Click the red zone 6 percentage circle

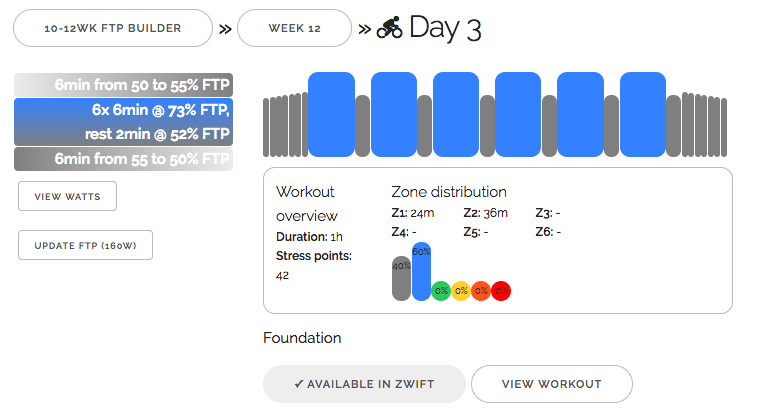point(501,291)
